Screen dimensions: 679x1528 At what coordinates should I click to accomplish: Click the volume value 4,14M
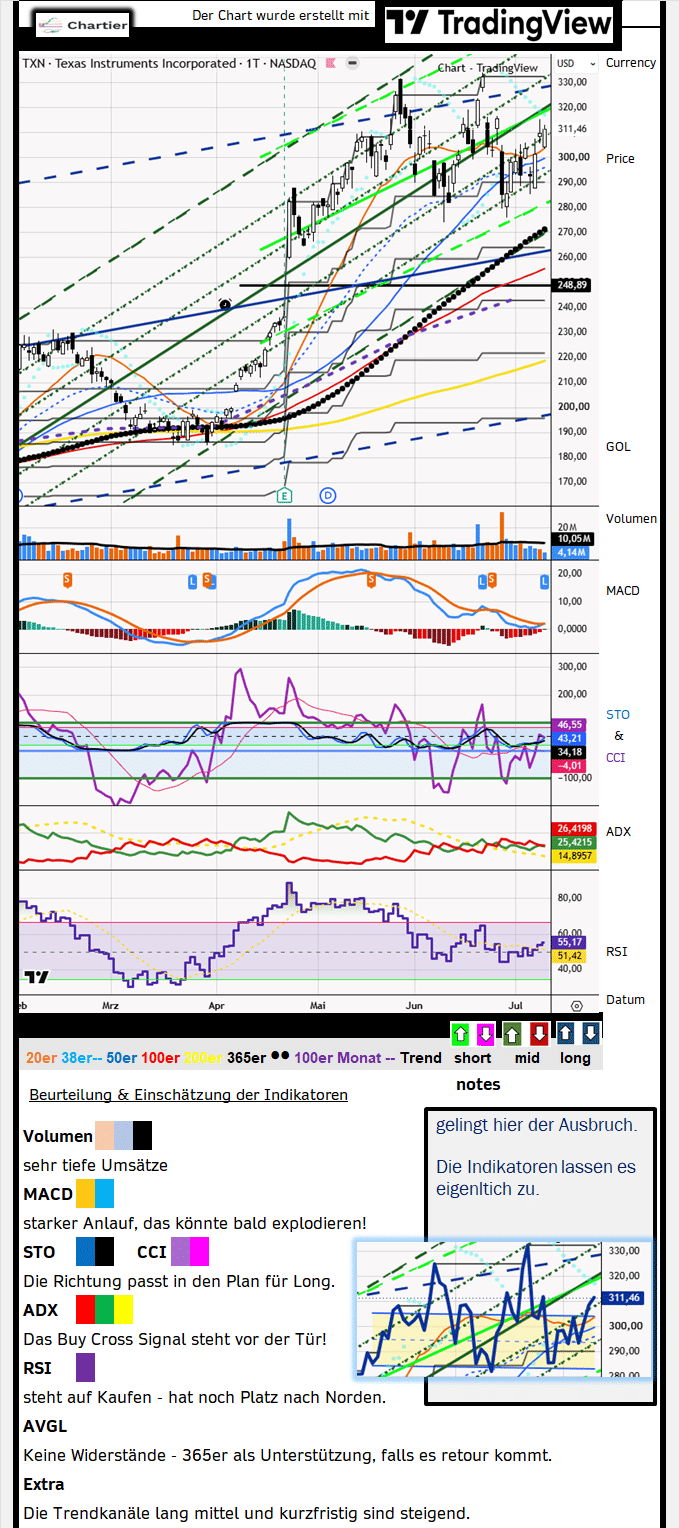[572, 552]
